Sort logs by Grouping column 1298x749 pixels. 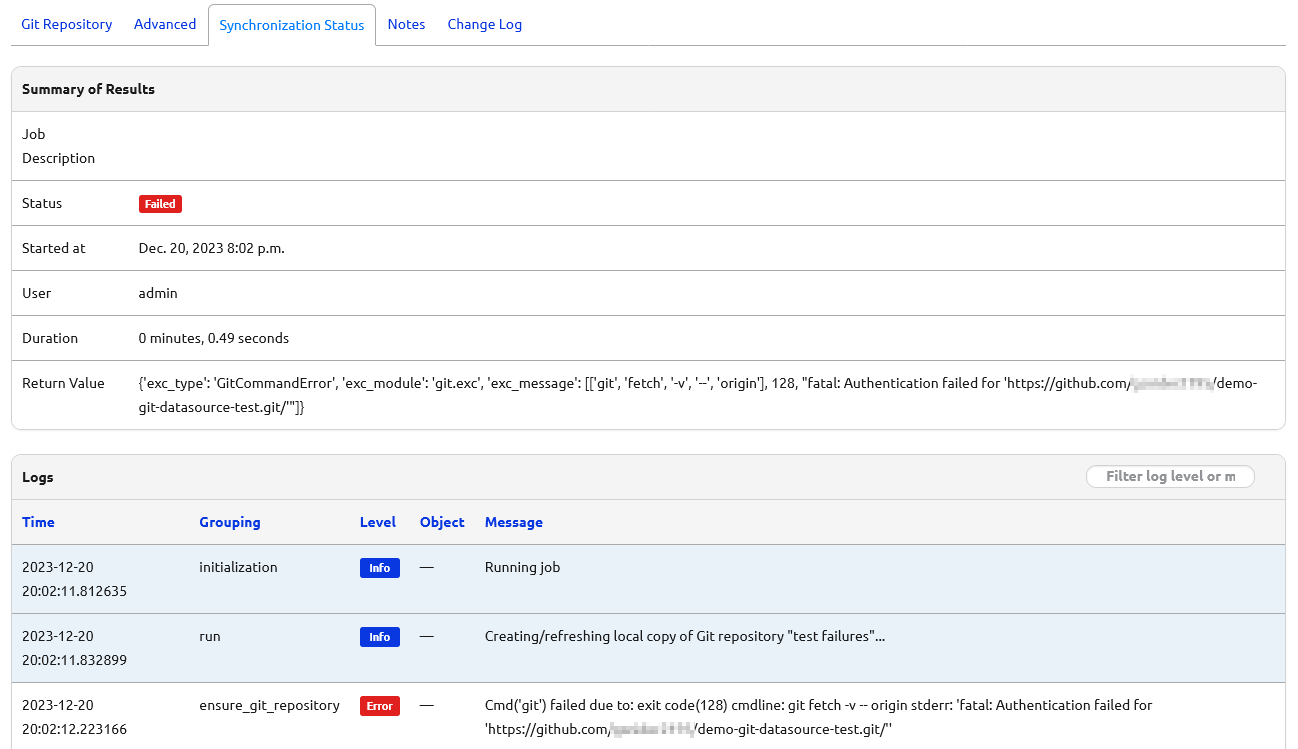tap(229, 521)
